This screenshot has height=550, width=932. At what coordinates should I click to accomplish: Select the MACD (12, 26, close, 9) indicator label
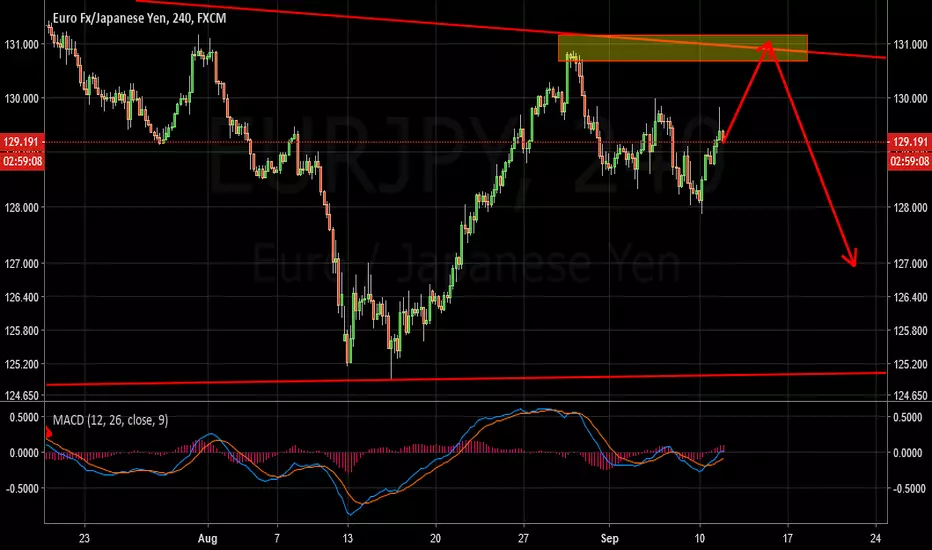point(111,420)
